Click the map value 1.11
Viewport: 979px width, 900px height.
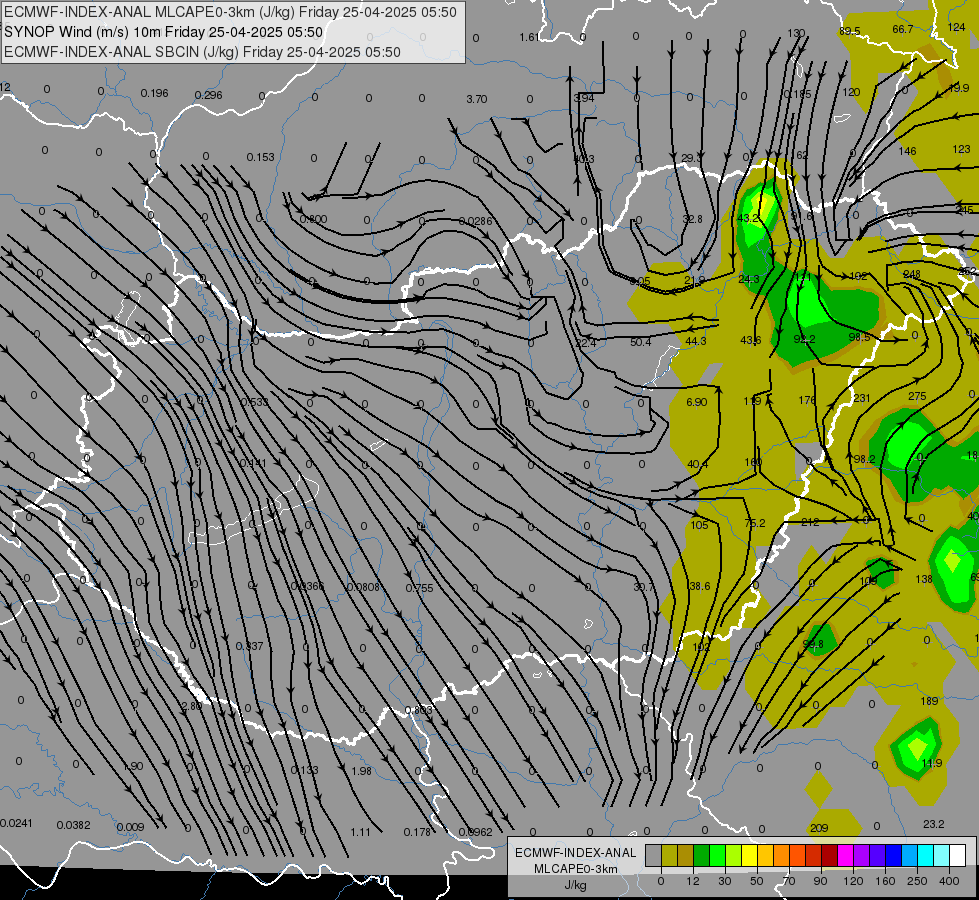[x=360, y=832]
